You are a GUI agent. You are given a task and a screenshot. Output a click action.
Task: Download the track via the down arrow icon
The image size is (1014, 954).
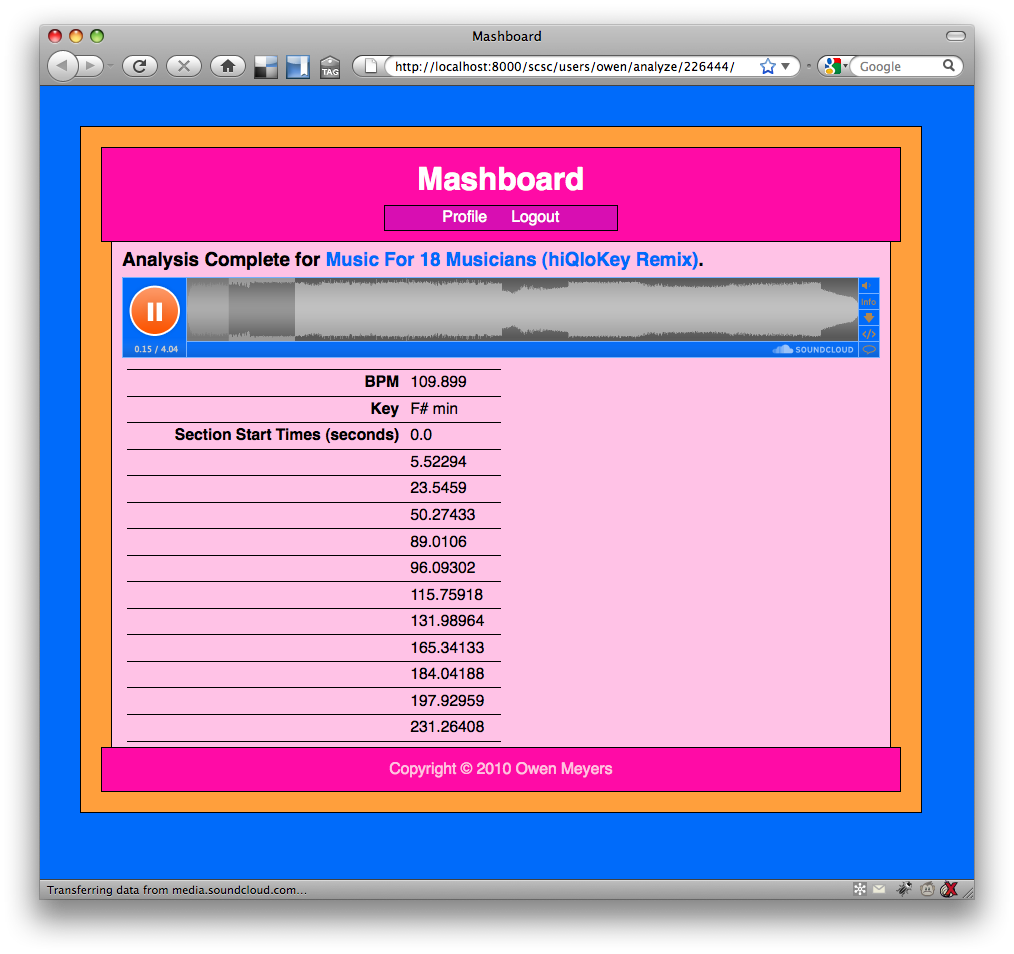click(868, 318)
